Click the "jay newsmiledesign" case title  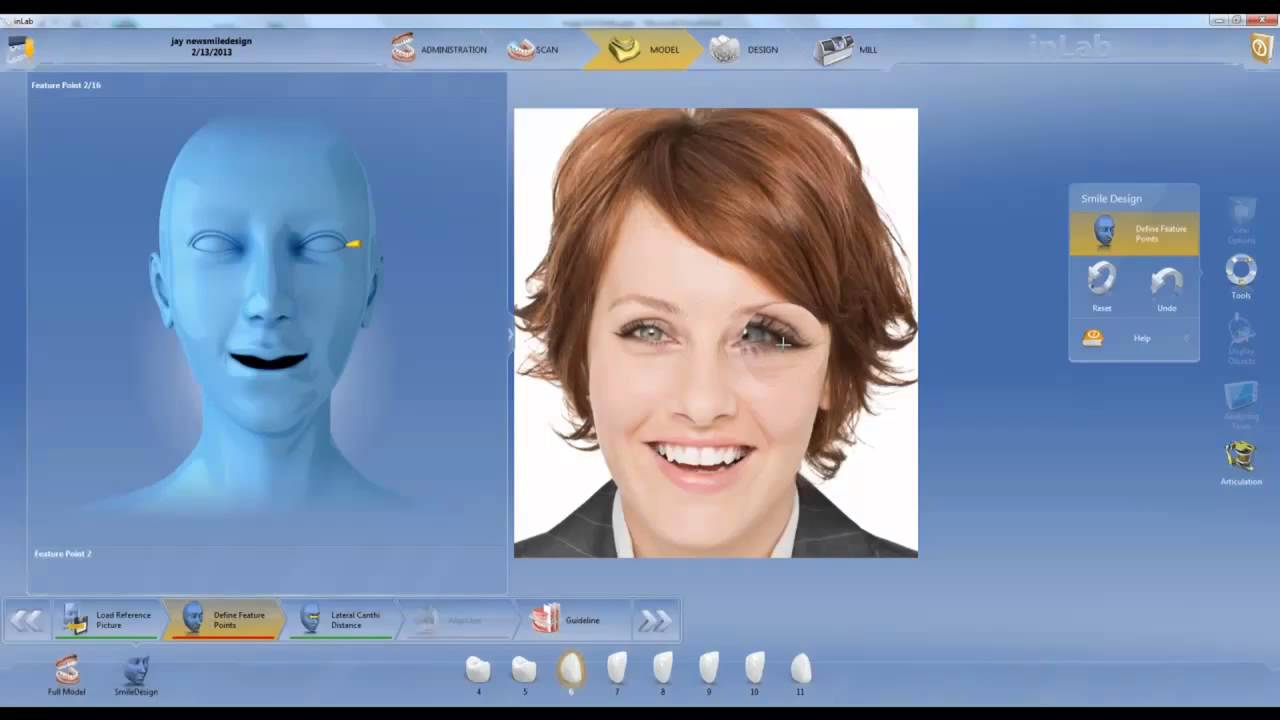pyautogui.click(x=211, y=41)
